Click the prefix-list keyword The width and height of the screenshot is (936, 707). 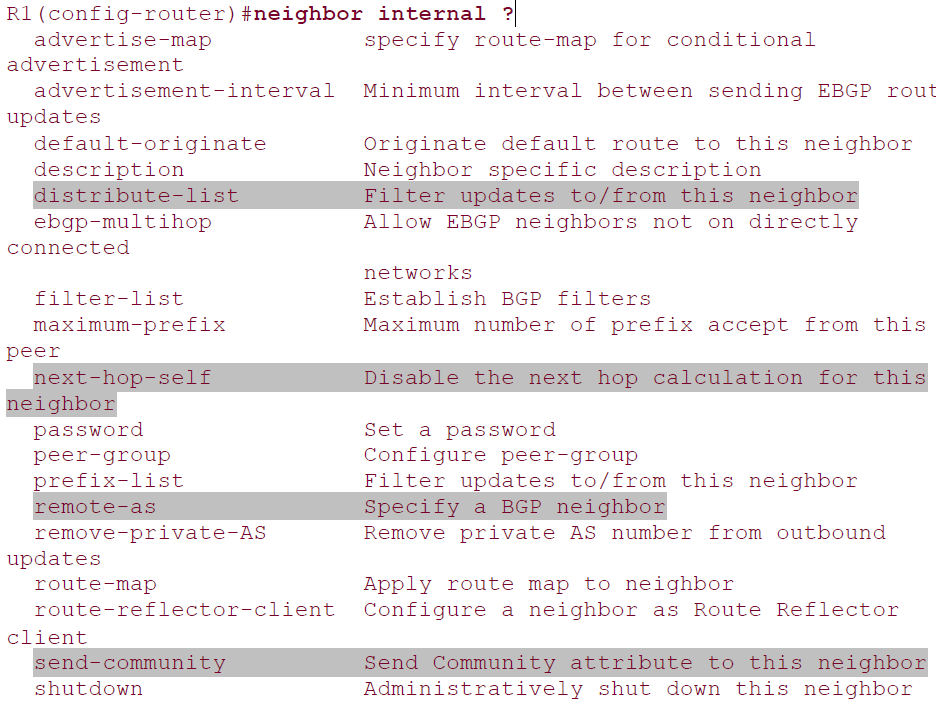click(x=109, y=480)
